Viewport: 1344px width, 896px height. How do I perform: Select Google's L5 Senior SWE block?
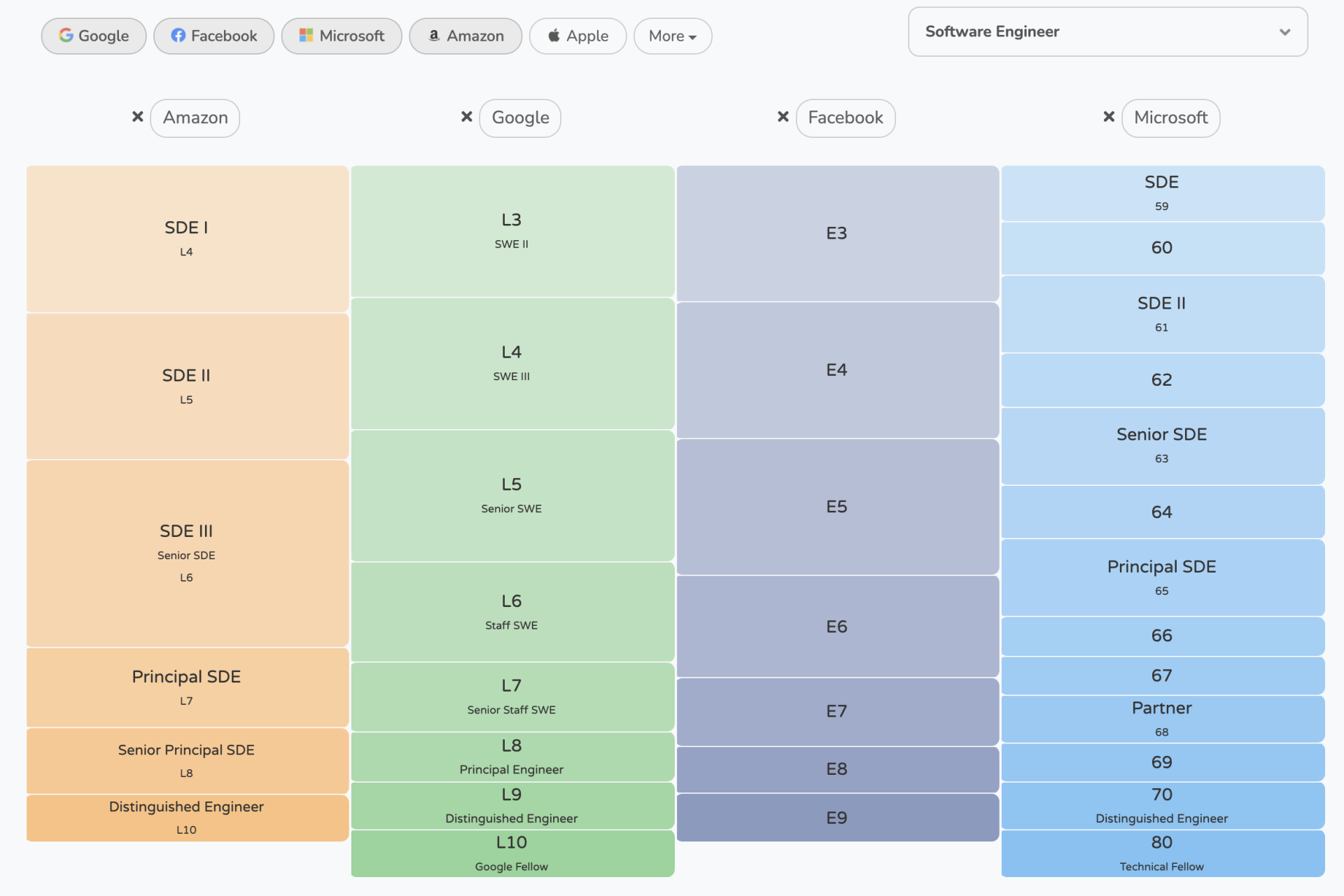(x=512, y=496)
